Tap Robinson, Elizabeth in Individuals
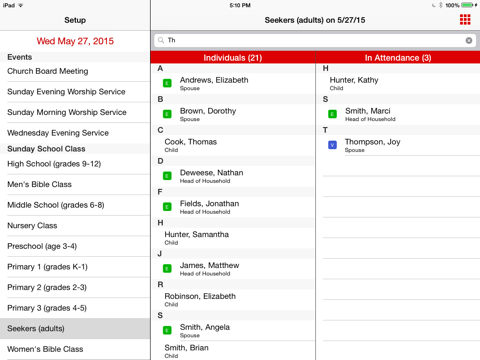Image resolution: width=480 pixels, height=360 pixels. (233, 300)
